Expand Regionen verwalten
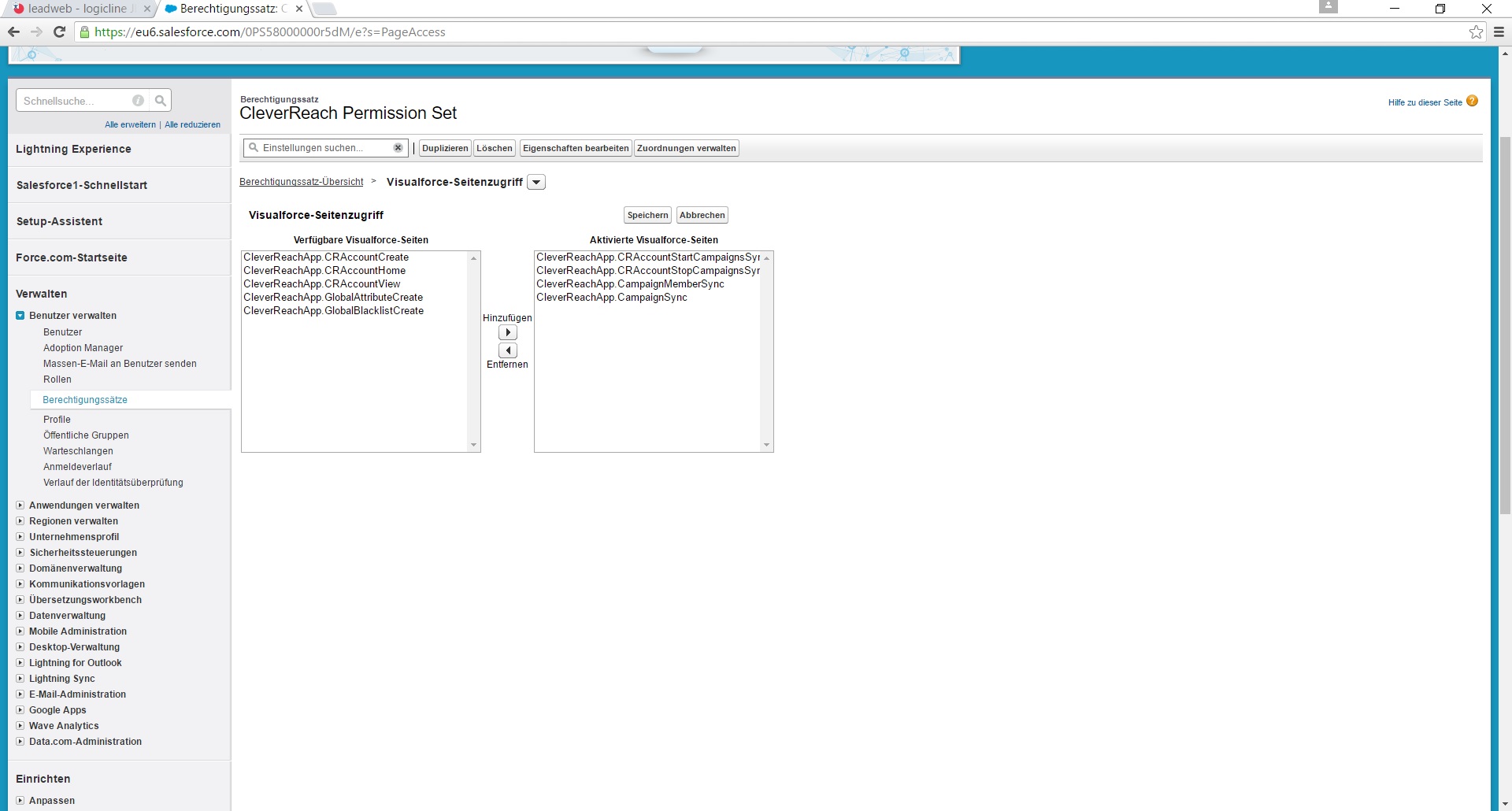Image resolution: width=1512 pixels, height=811 pixels. click(x=20, y=520)
